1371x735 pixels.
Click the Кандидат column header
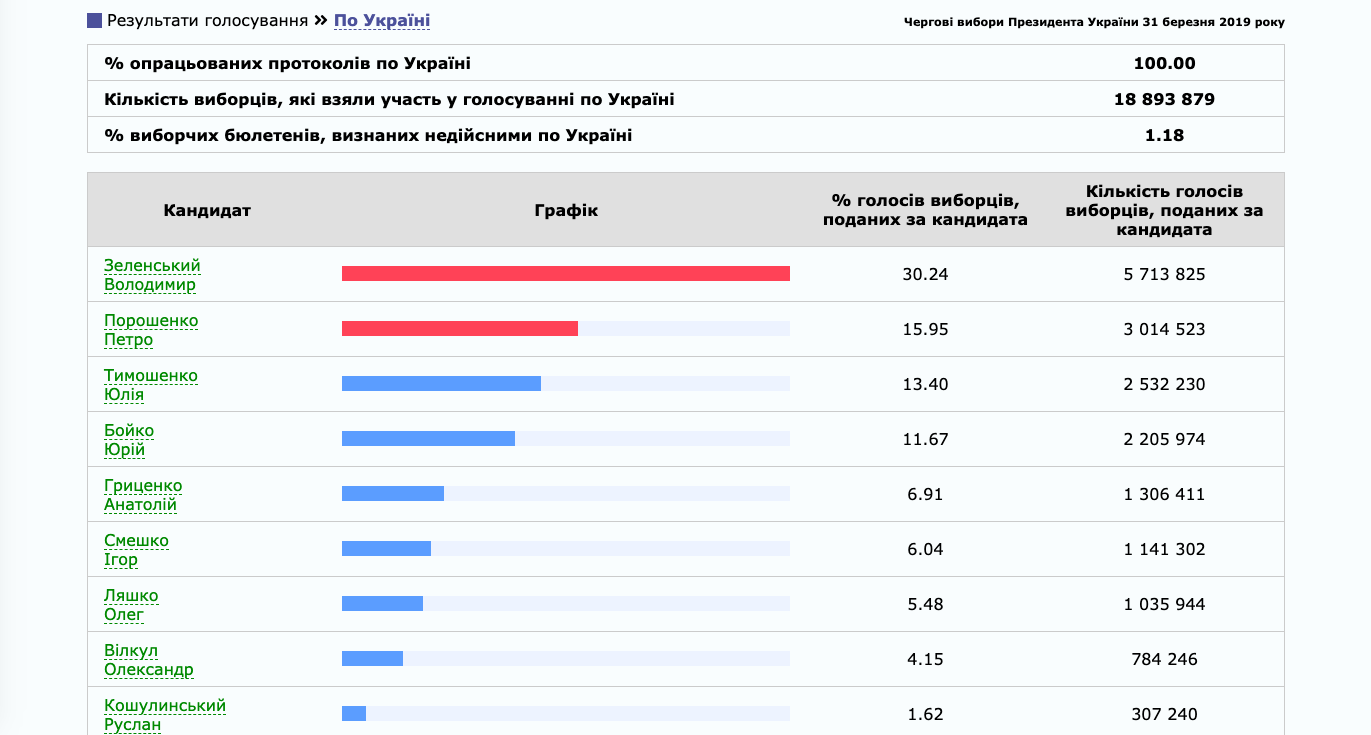207,210
